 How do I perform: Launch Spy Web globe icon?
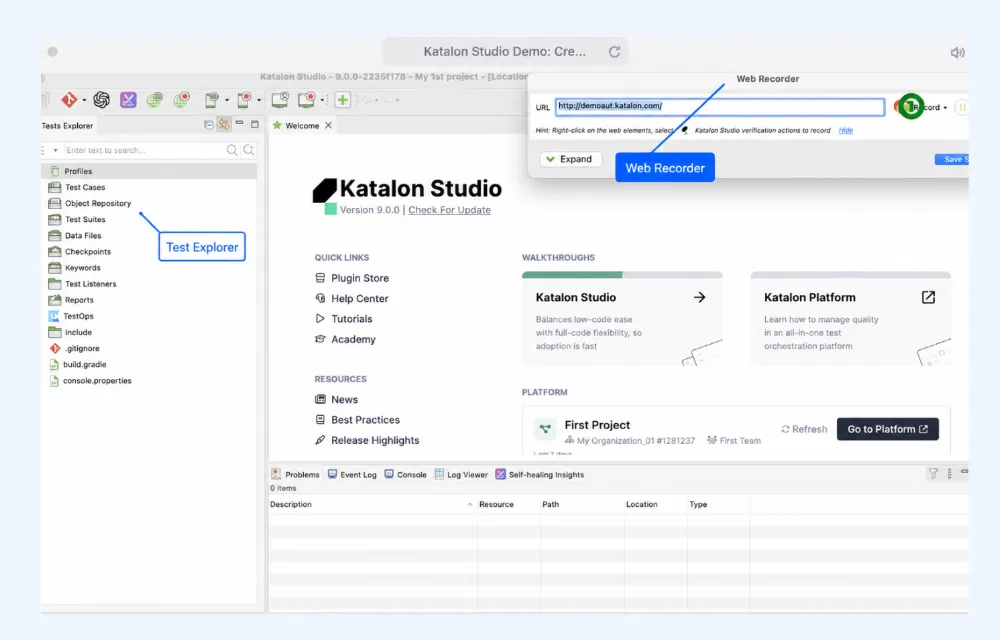pos(154,99)
